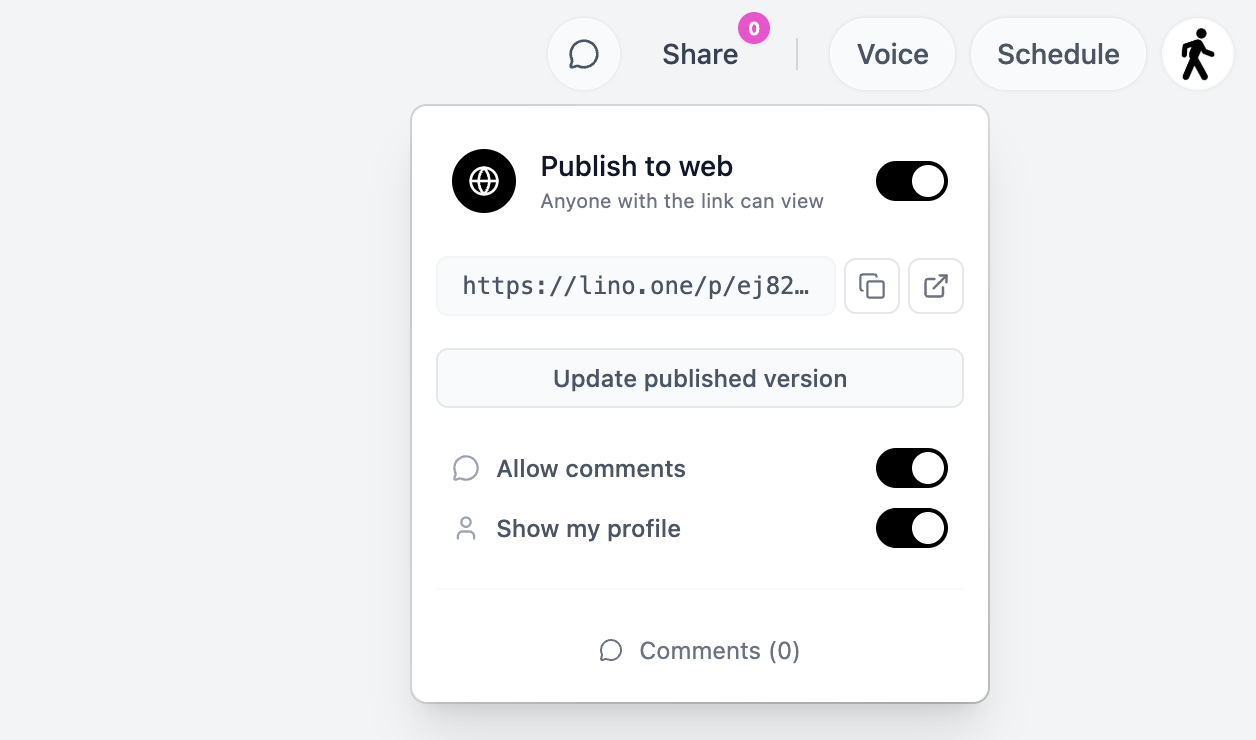Disable the Publish to web switch

pos(911,181)
